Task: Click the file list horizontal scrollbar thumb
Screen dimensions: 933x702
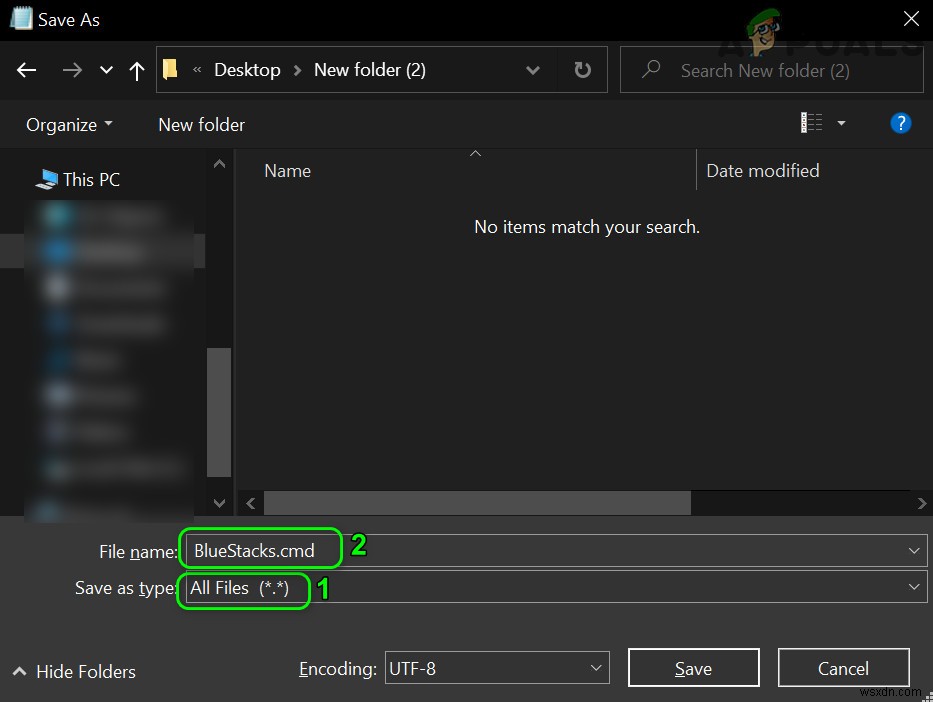Action: point(477,503)
